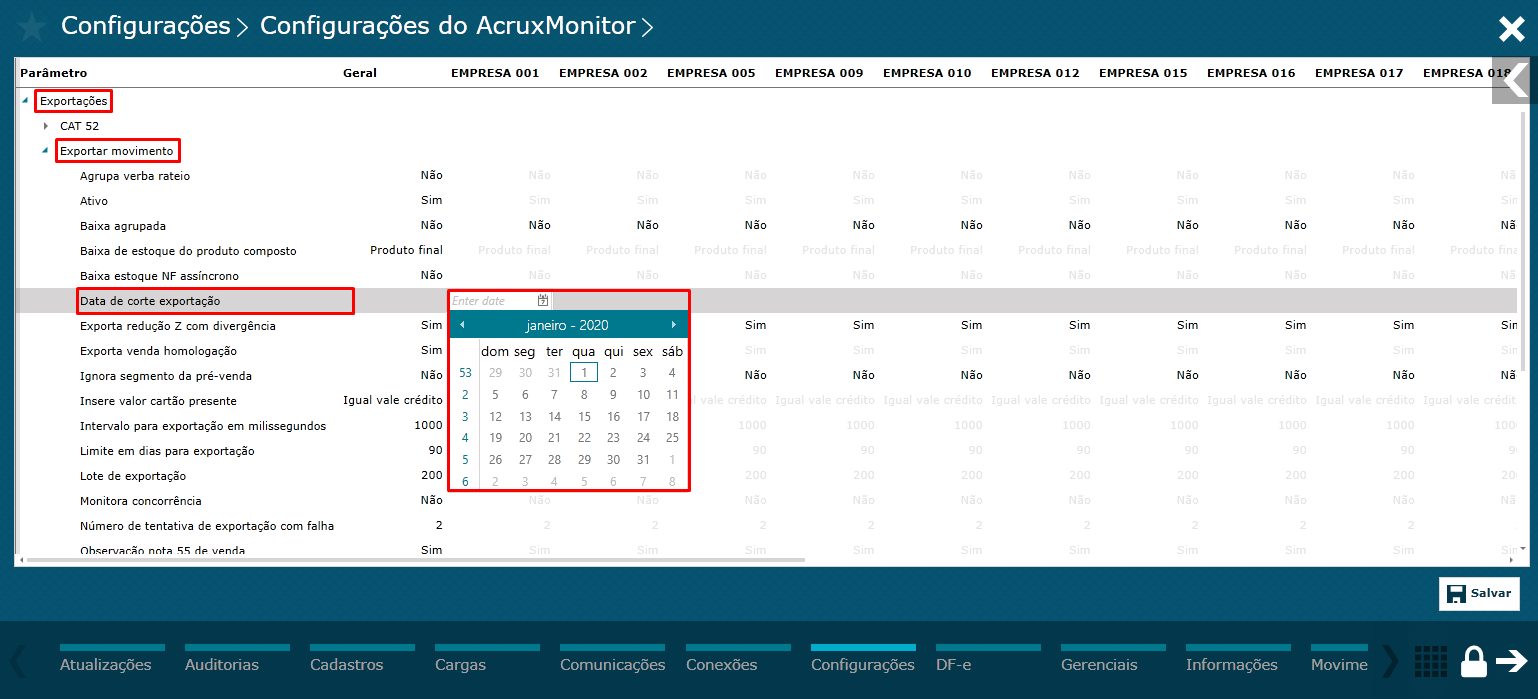Click Configurações do AcruxMonitor breadcrumb

(x=448, y=26)
